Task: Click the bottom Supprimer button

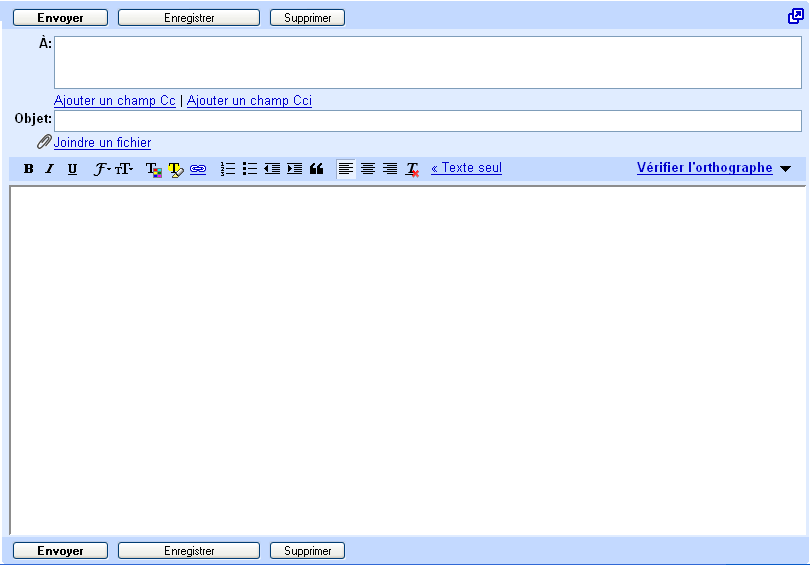Action: 307,551
